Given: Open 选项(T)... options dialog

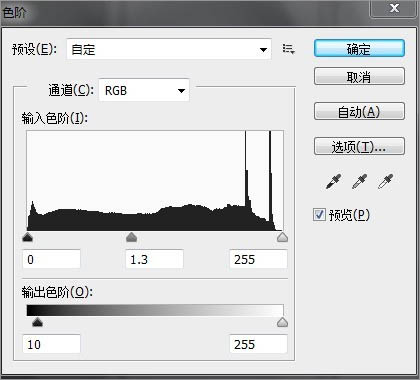Looking at the screenshot, I should 359,147.
